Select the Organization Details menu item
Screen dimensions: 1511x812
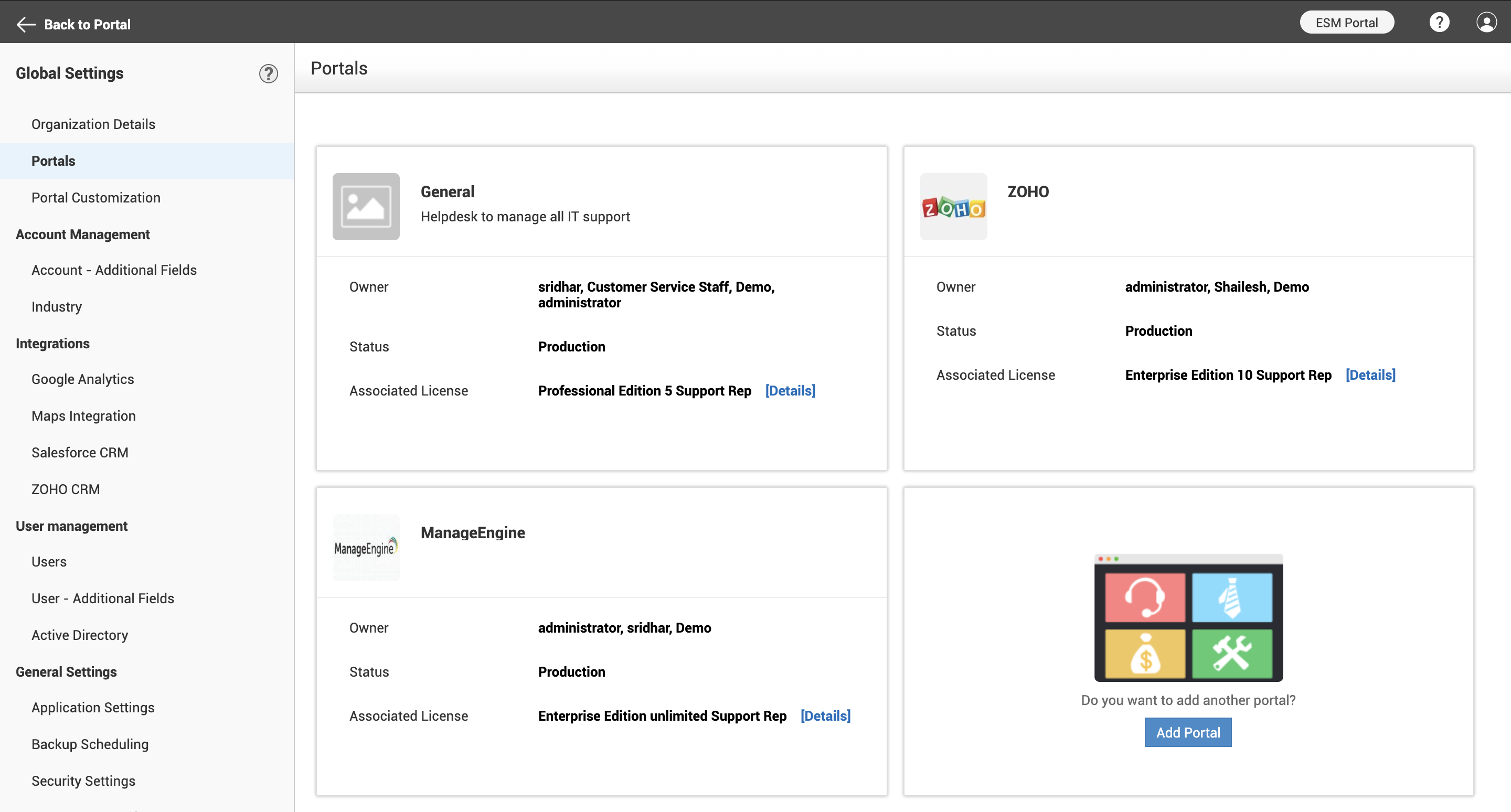tap(93, 123)
